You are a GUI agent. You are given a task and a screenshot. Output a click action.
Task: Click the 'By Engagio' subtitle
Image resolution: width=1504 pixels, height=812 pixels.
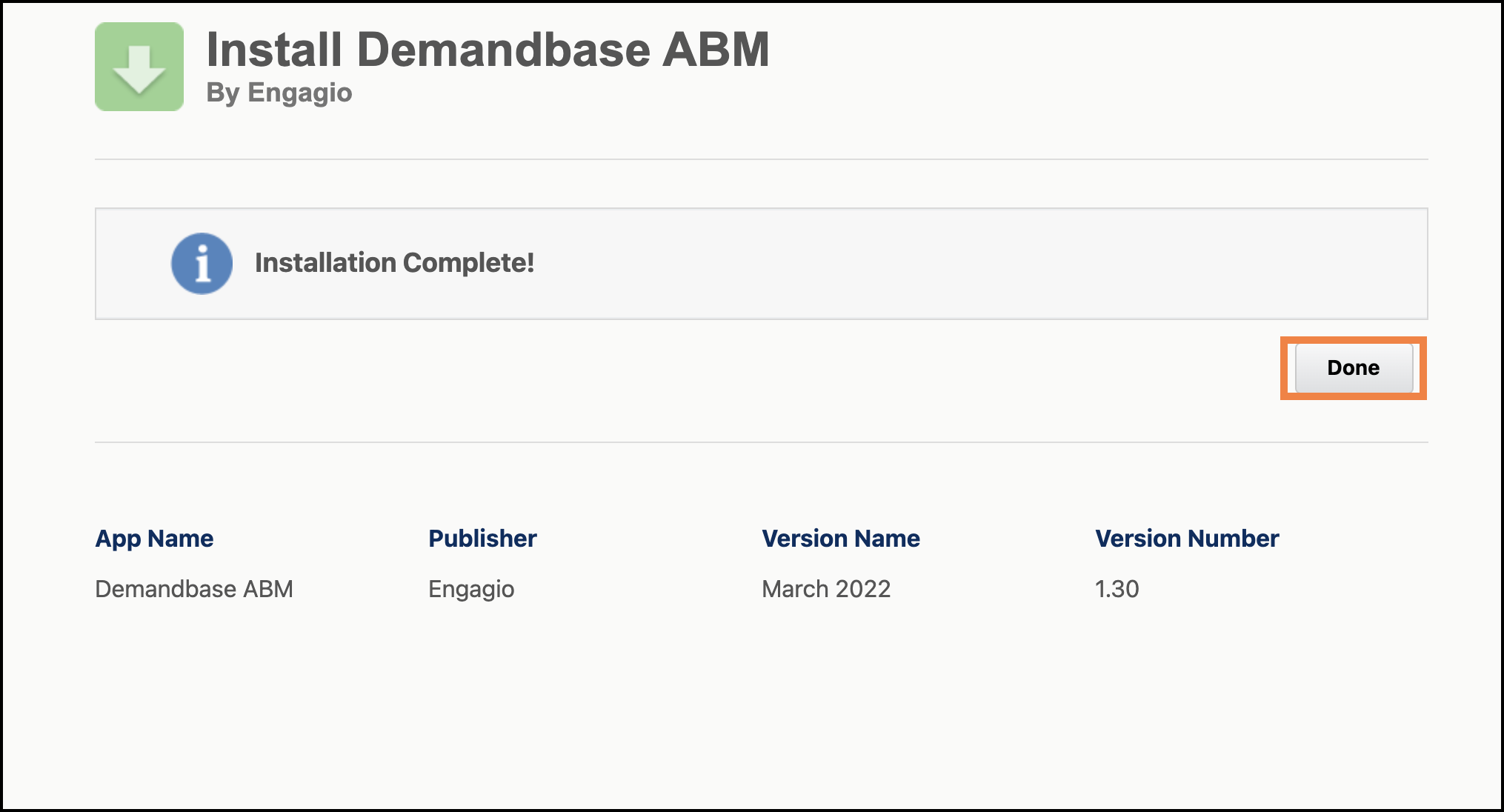279,93
